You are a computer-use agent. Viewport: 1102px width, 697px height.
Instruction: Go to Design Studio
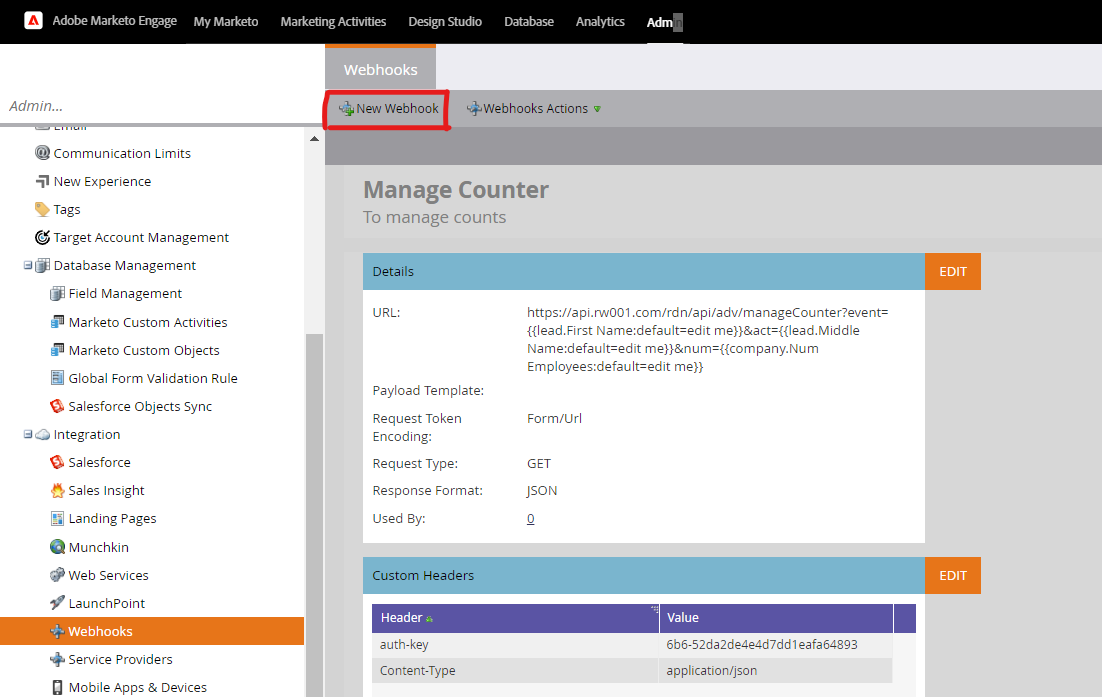click(445, 22)
